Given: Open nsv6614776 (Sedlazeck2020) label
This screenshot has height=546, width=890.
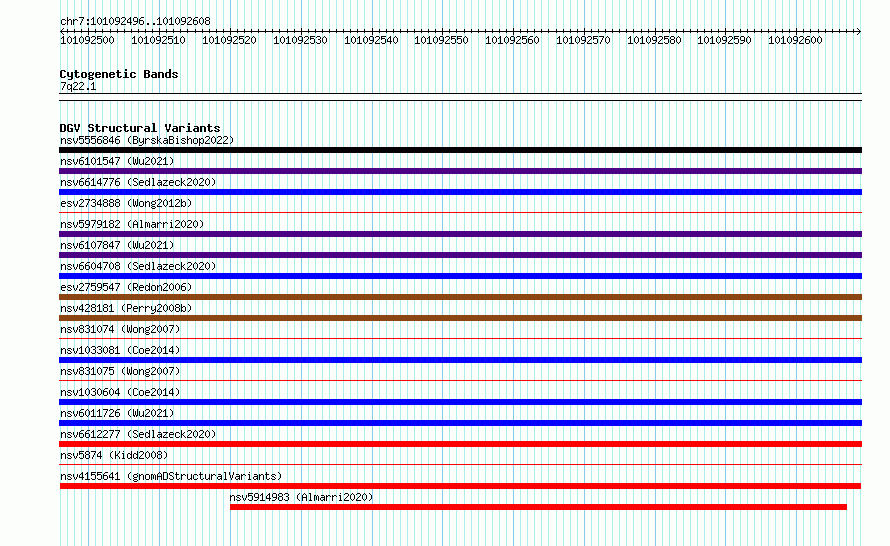Looking at the screenshot, I should 138,182.
